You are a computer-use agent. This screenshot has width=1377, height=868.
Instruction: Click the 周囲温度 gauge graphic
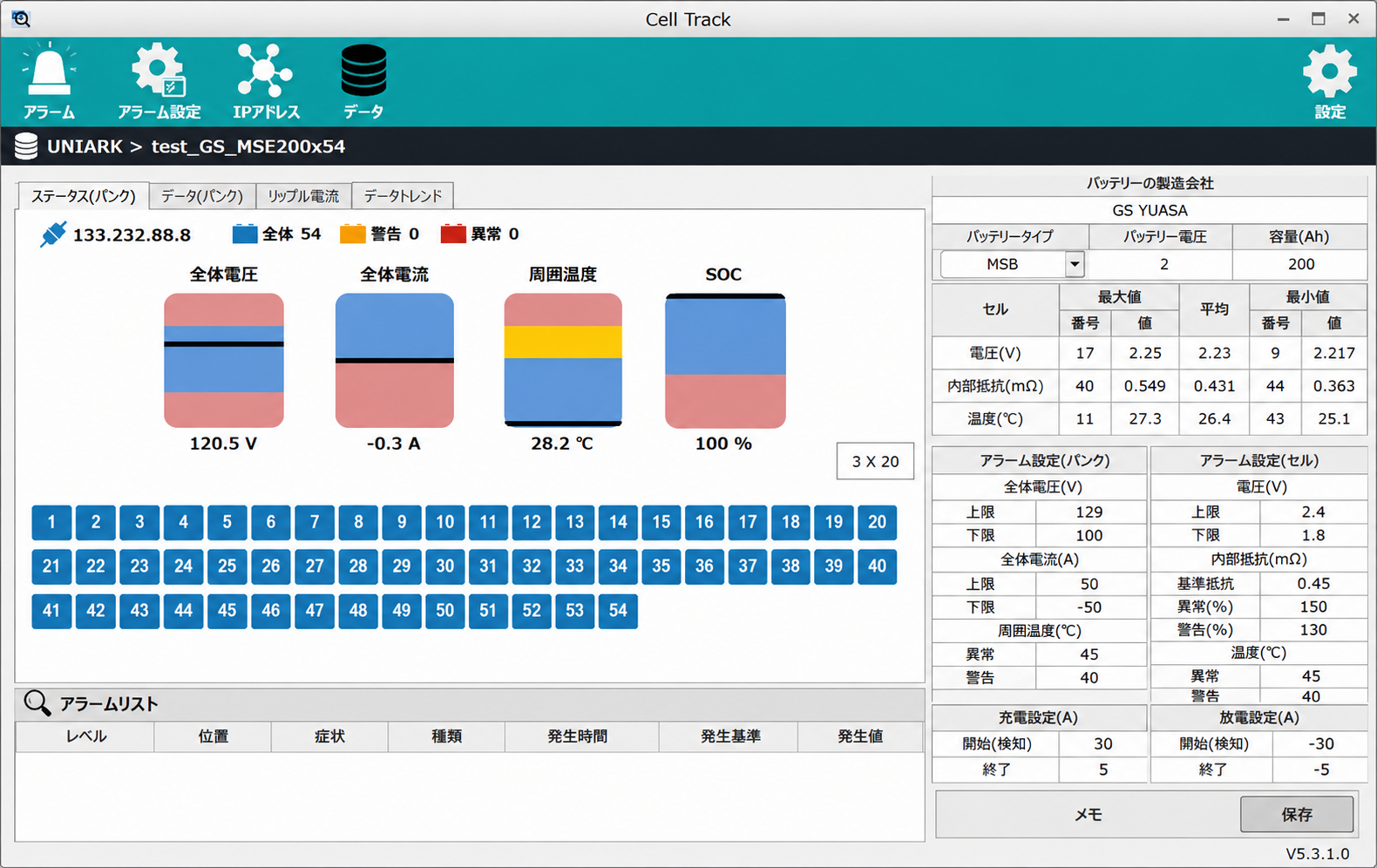(x=563, y=360)
